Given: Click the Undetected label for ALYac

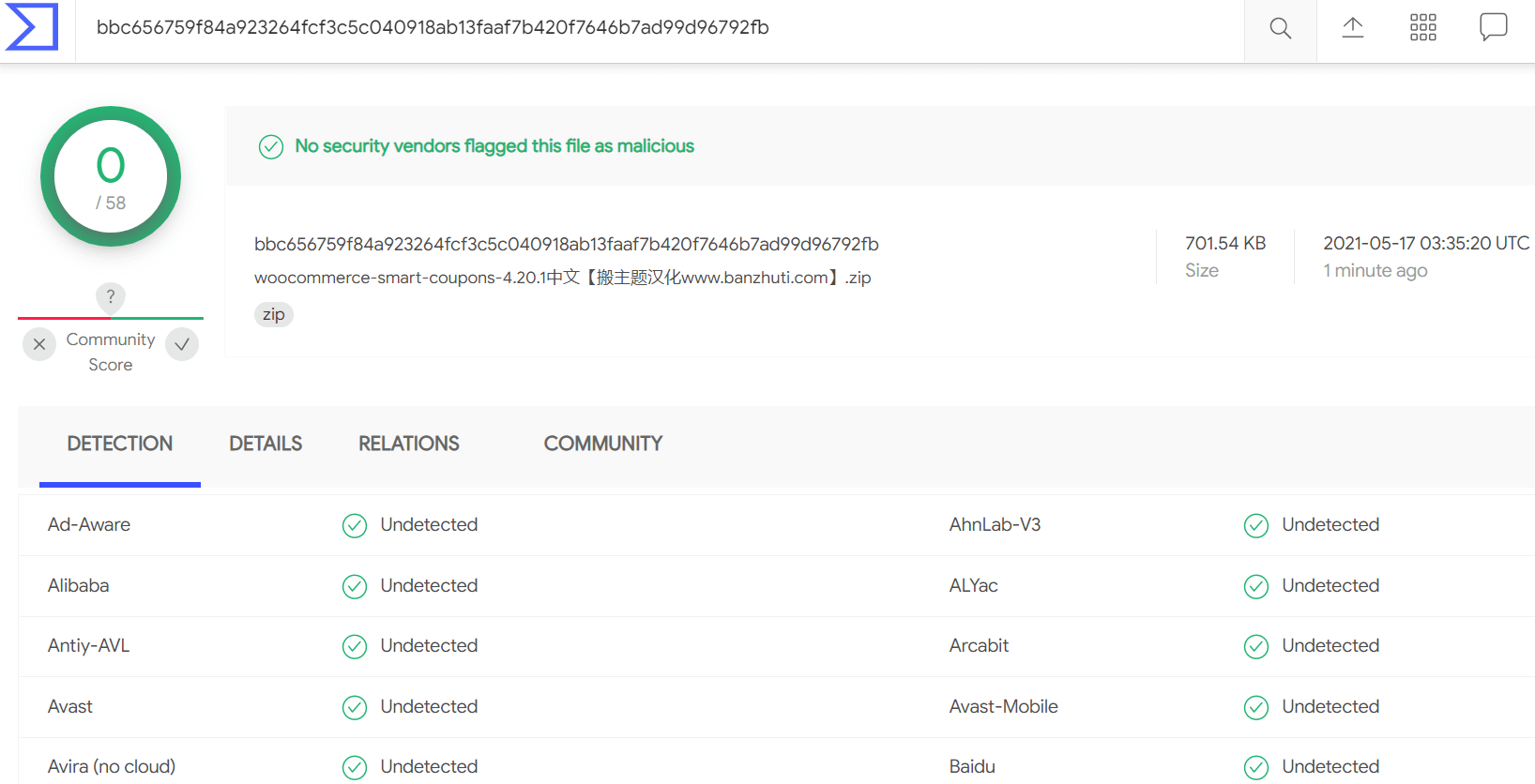Looking at the screenshot, I should click(x=1330, y=585).
